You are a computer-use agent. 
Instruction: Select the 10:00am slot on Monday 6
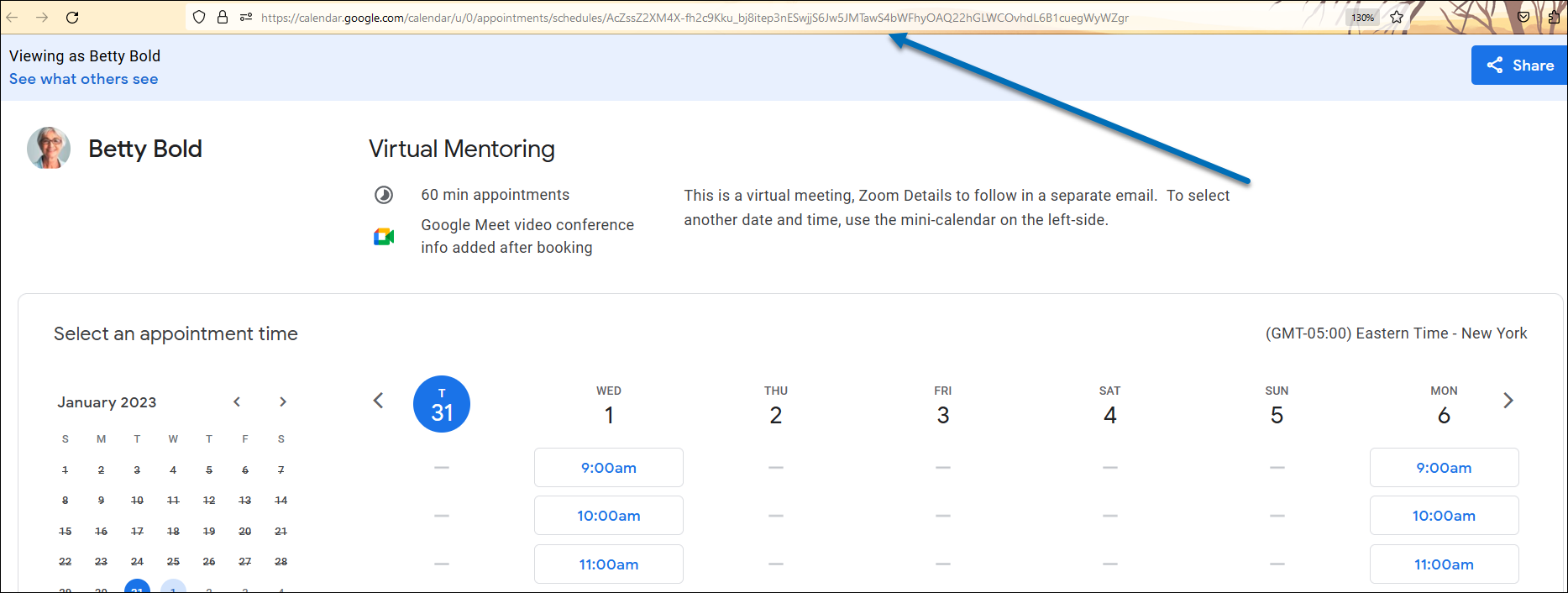tap(1444, 516)
